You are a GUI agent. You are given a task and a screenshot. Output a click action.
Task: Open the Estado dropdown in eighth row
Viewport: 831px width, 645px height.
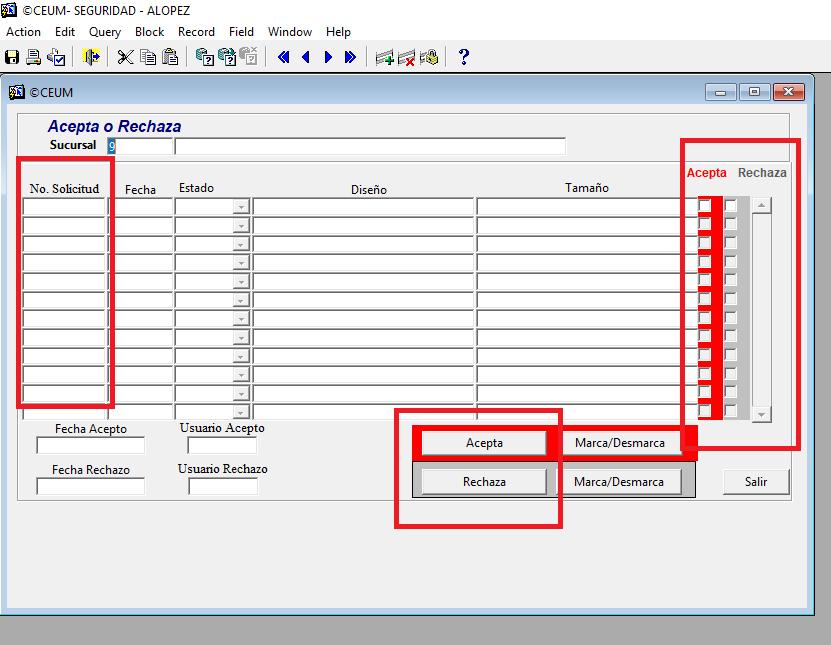(241, 338)
